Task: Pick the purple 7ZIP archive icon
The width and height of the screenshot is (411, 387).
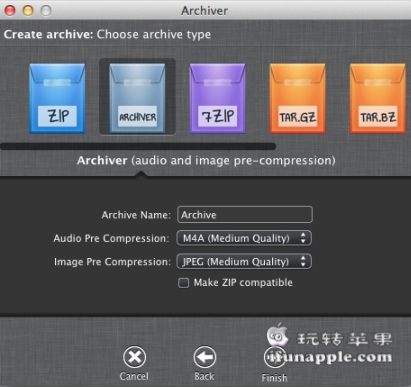Action: click(x=217, y=98)
